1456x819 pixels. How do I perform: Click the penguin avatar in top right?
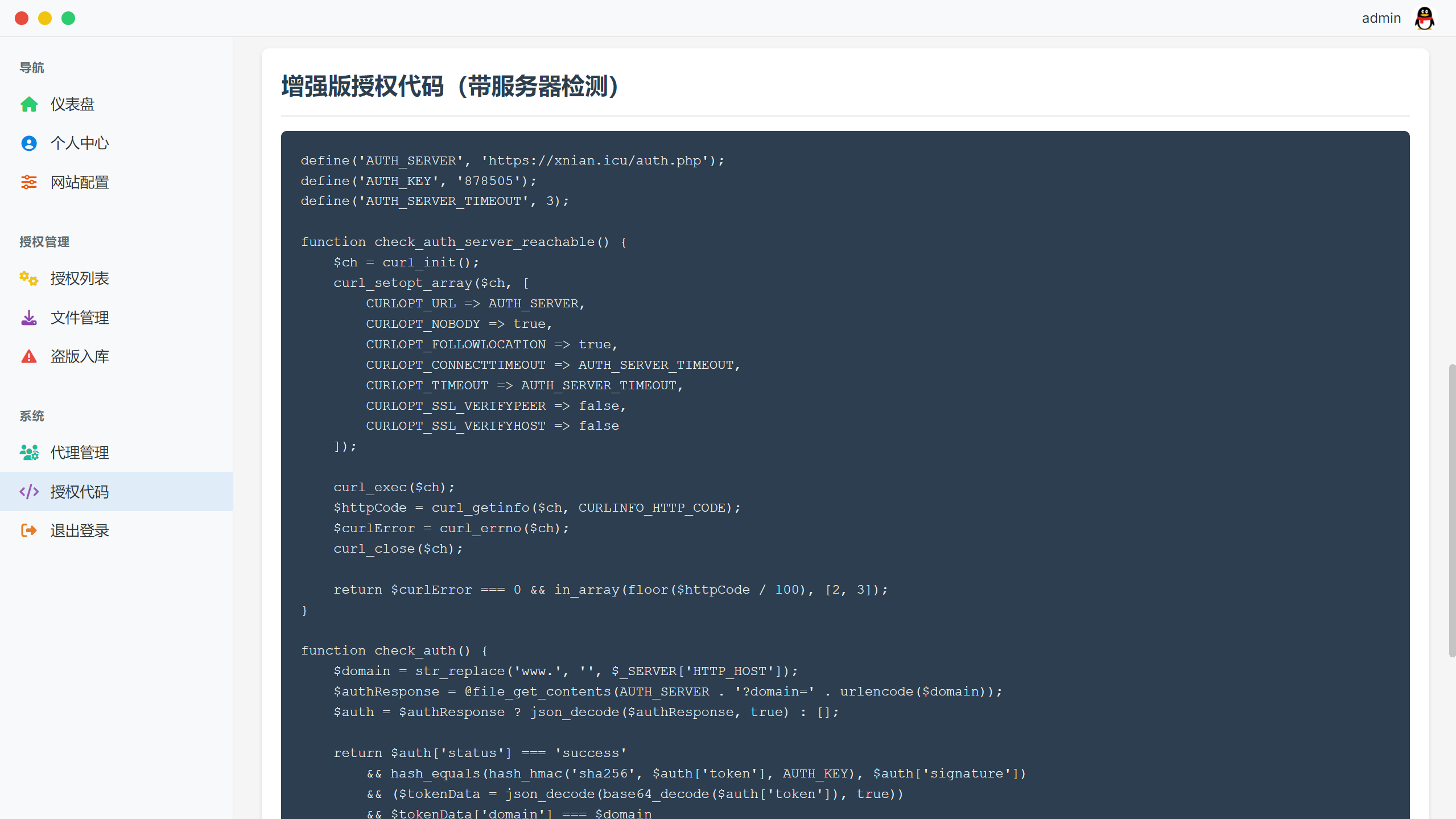point(1424,18)
